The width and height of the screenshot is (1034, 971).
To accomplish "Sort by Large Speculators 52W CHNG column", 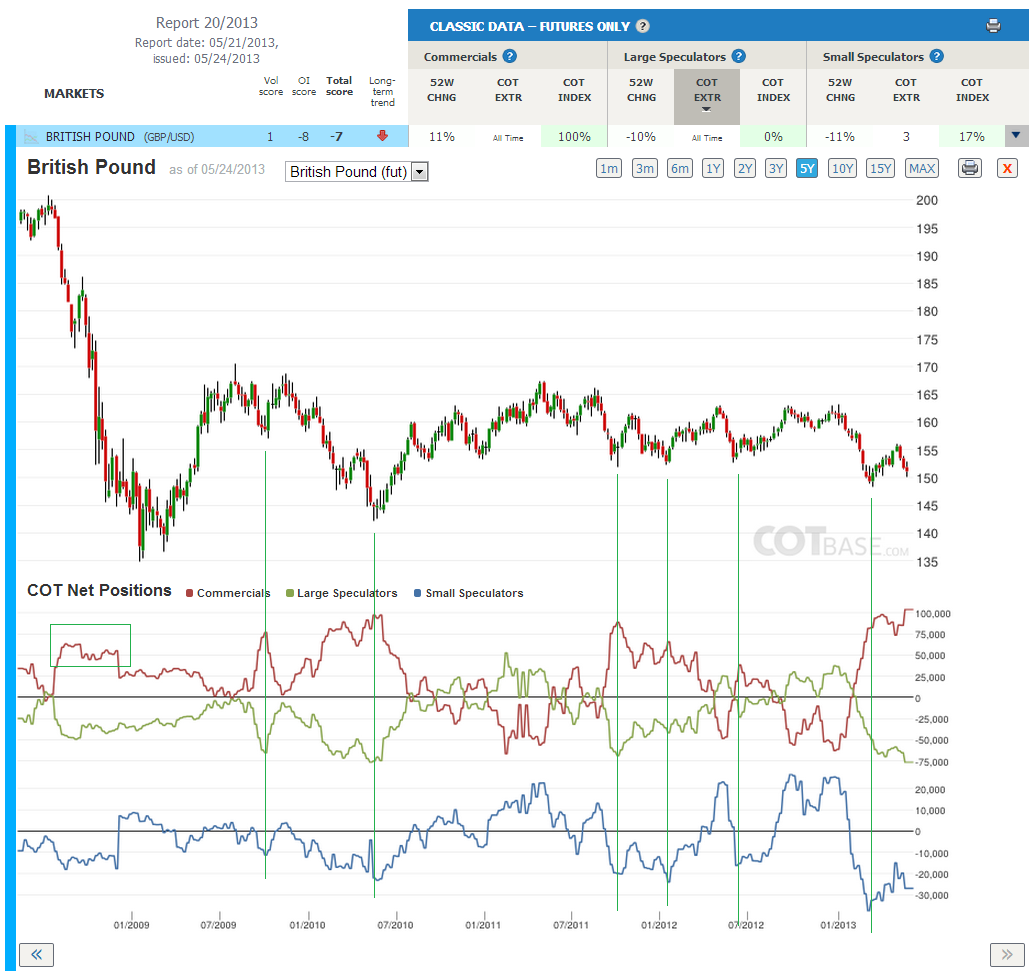I will [641, 90].
